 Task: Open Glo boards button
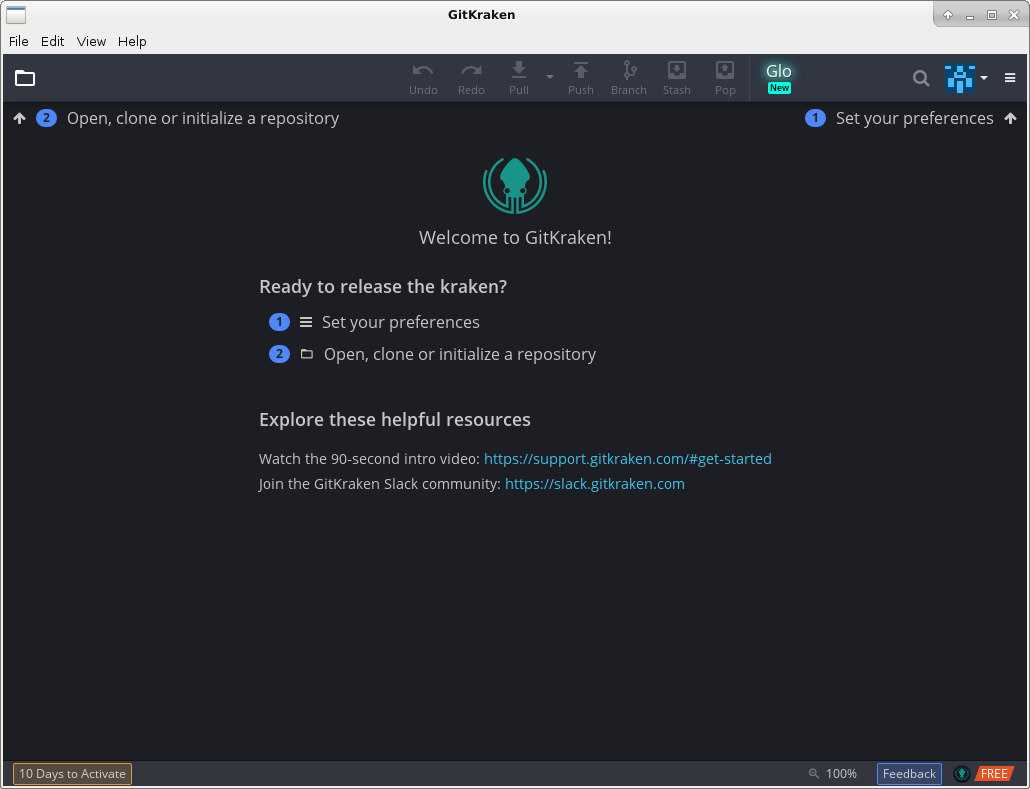point(779,78)
